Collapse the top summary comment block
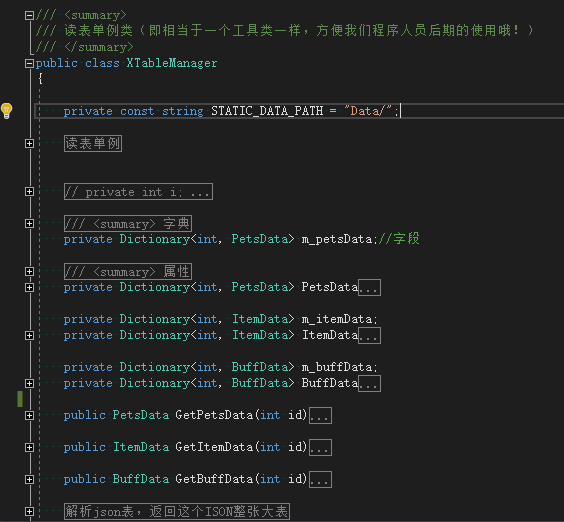This screenshot has height=522, width=564. (29, 15)
